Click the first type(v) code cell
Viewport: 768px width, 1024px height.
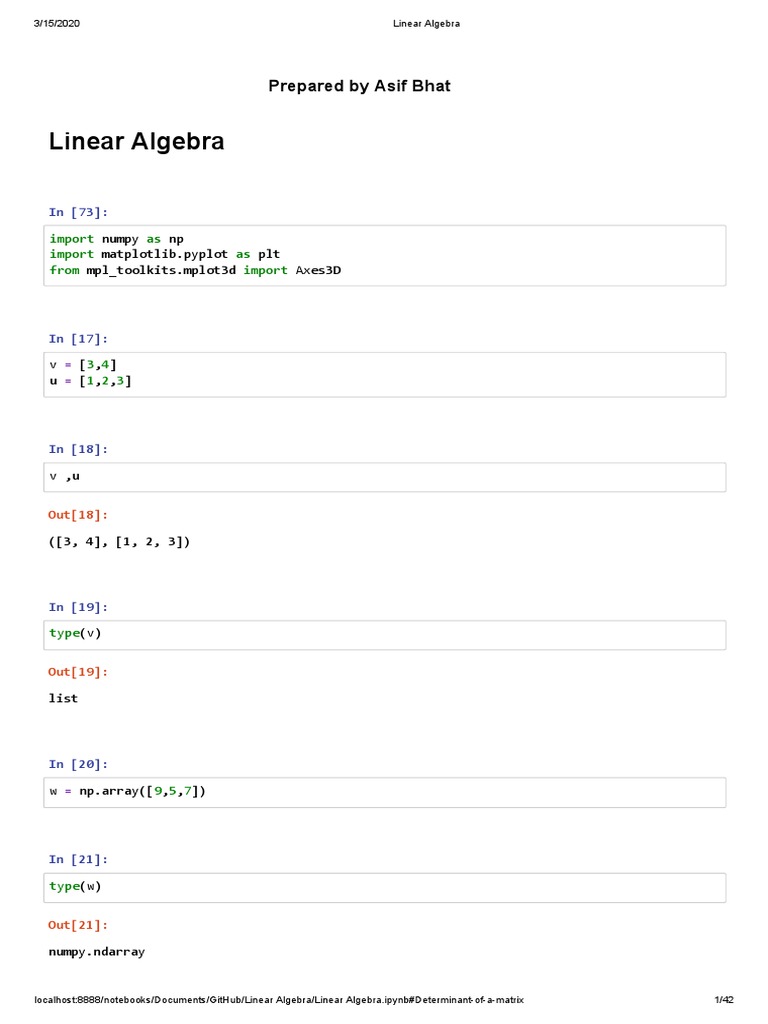pyautogui.click(x=385, y=634)
